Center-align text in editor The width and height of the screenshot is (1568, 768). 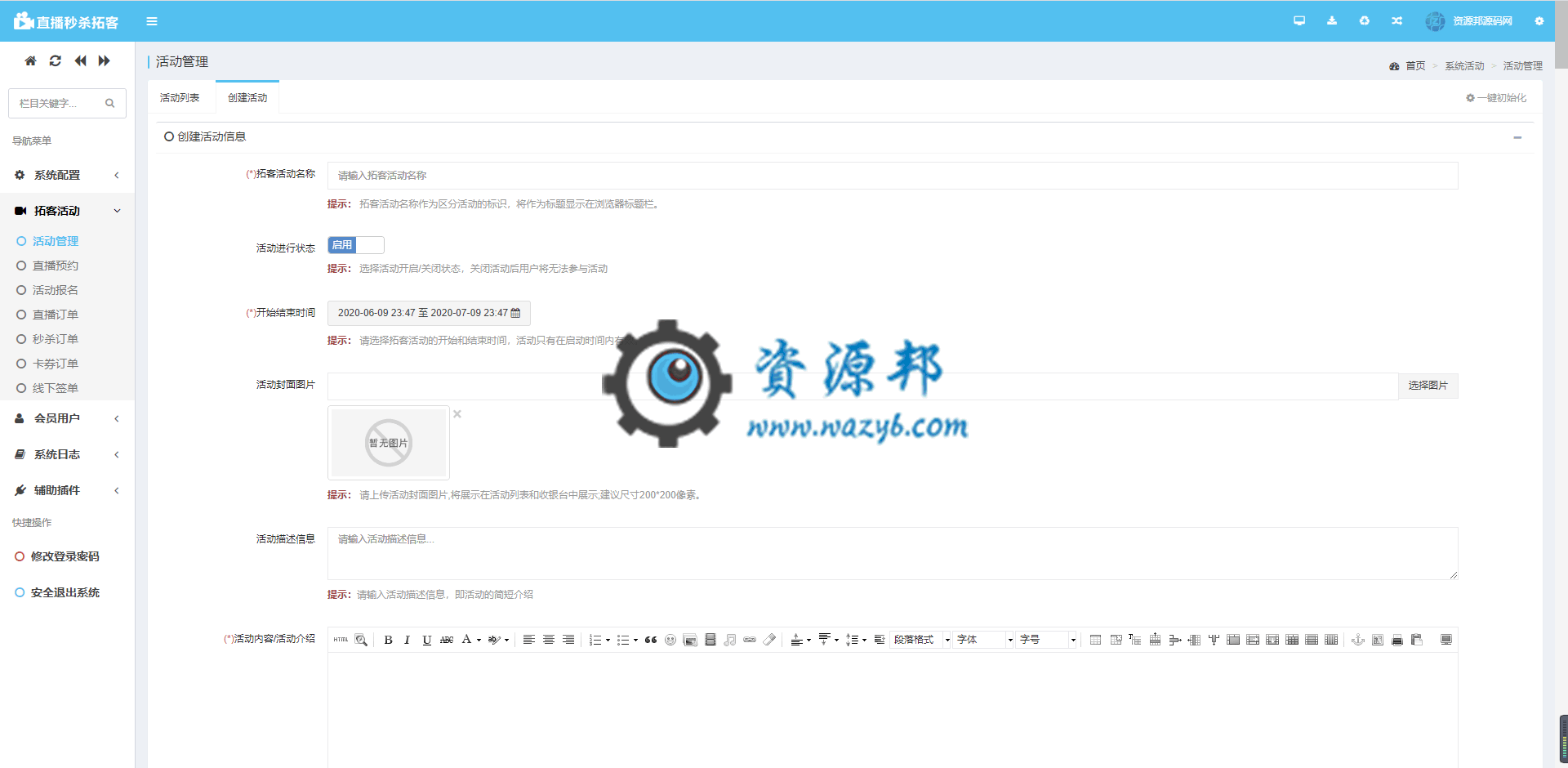point(549,640)
